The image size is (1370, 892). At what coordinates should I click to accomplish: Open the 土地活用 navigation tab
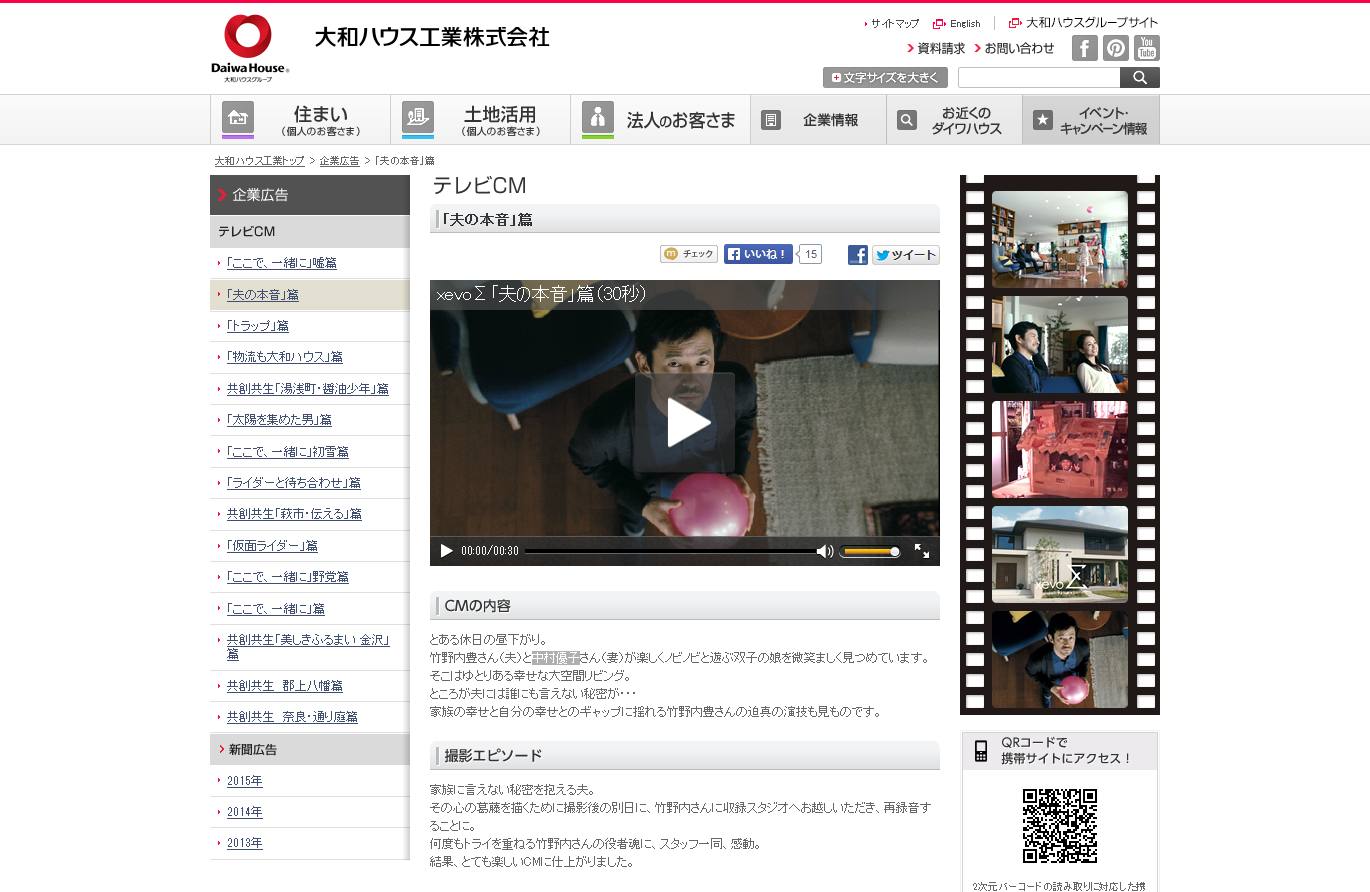point(480,120)
